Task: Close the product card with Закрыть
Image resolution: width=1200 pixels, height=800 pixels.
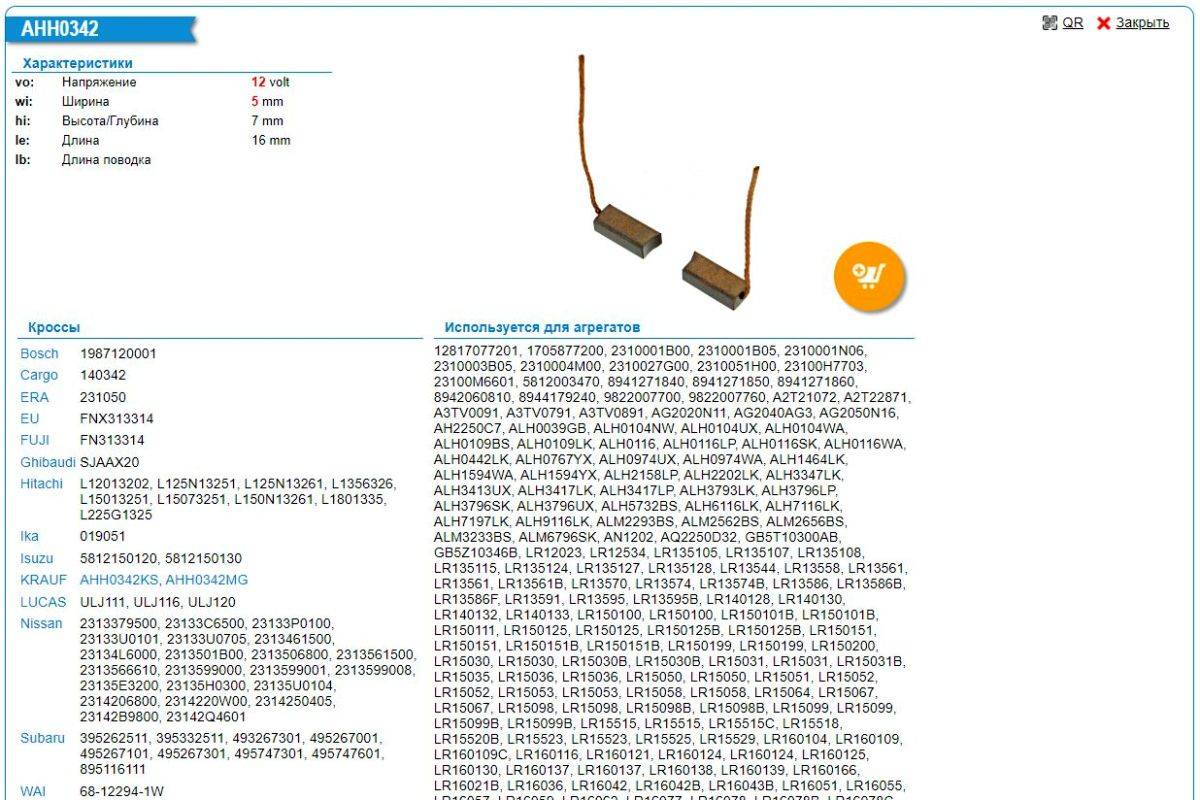Action: click(x=1141, y=23)
